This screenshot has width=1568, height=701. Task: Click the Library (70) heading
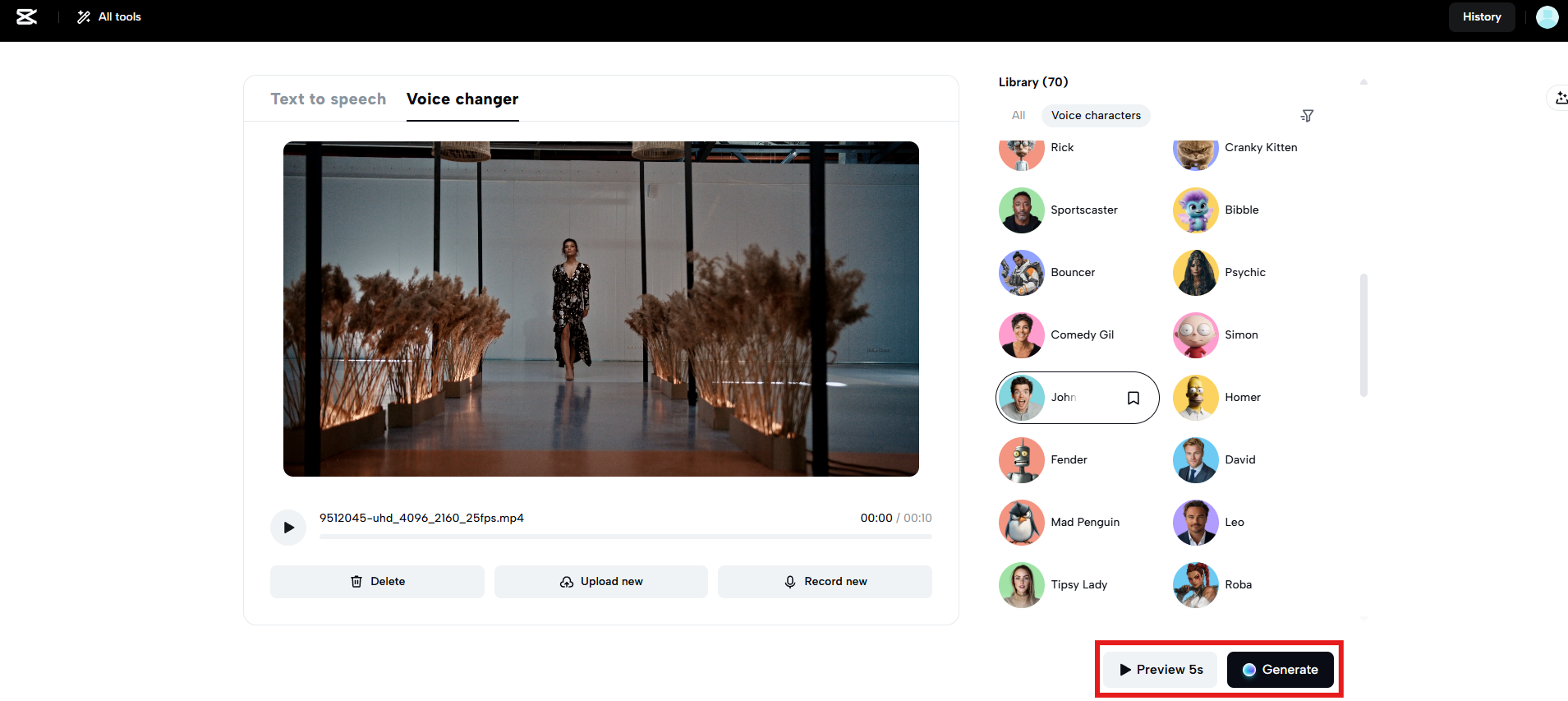(1033, 82)
